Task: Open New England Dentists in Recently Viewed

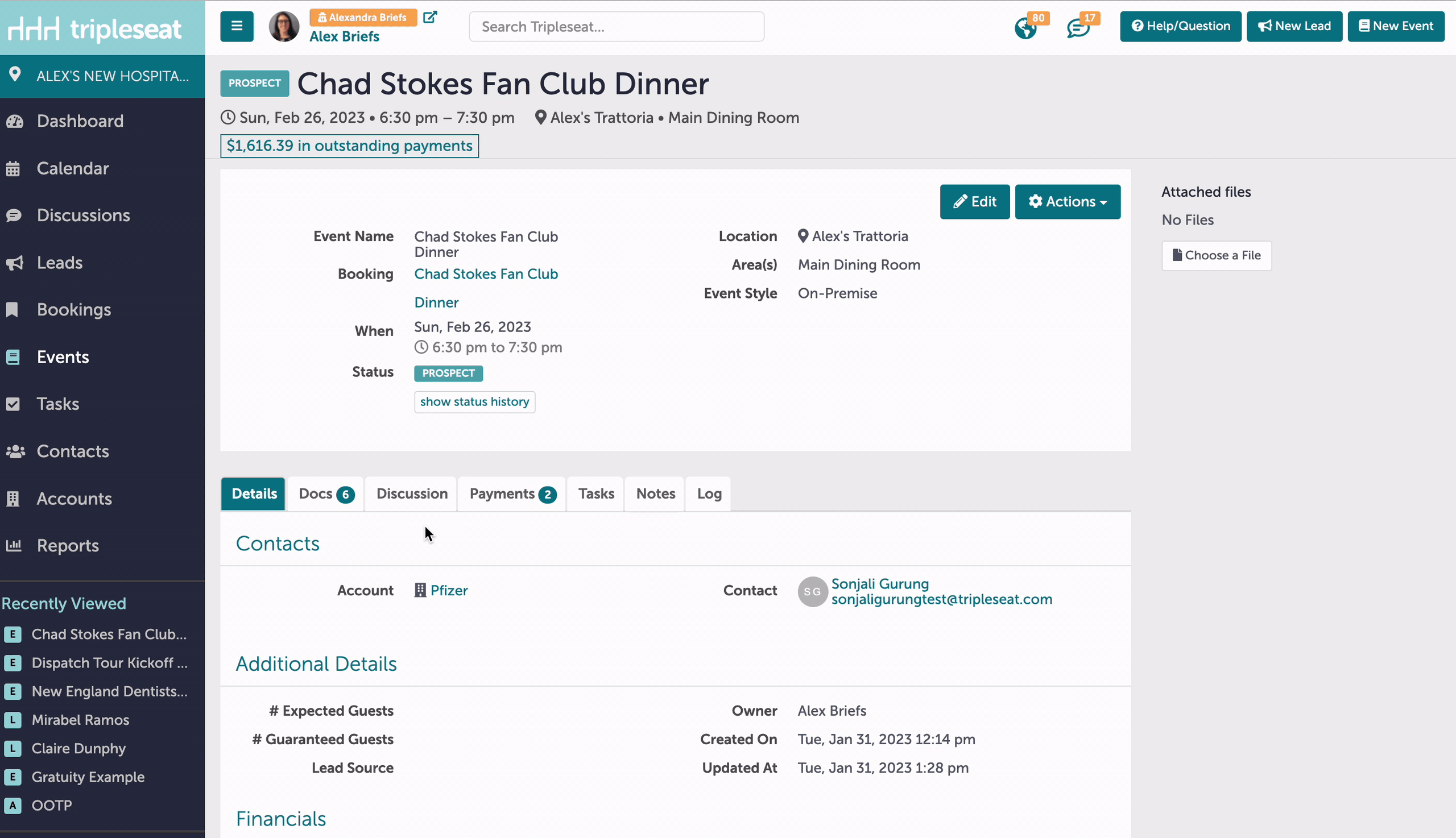Action: (x=109, y=691)
